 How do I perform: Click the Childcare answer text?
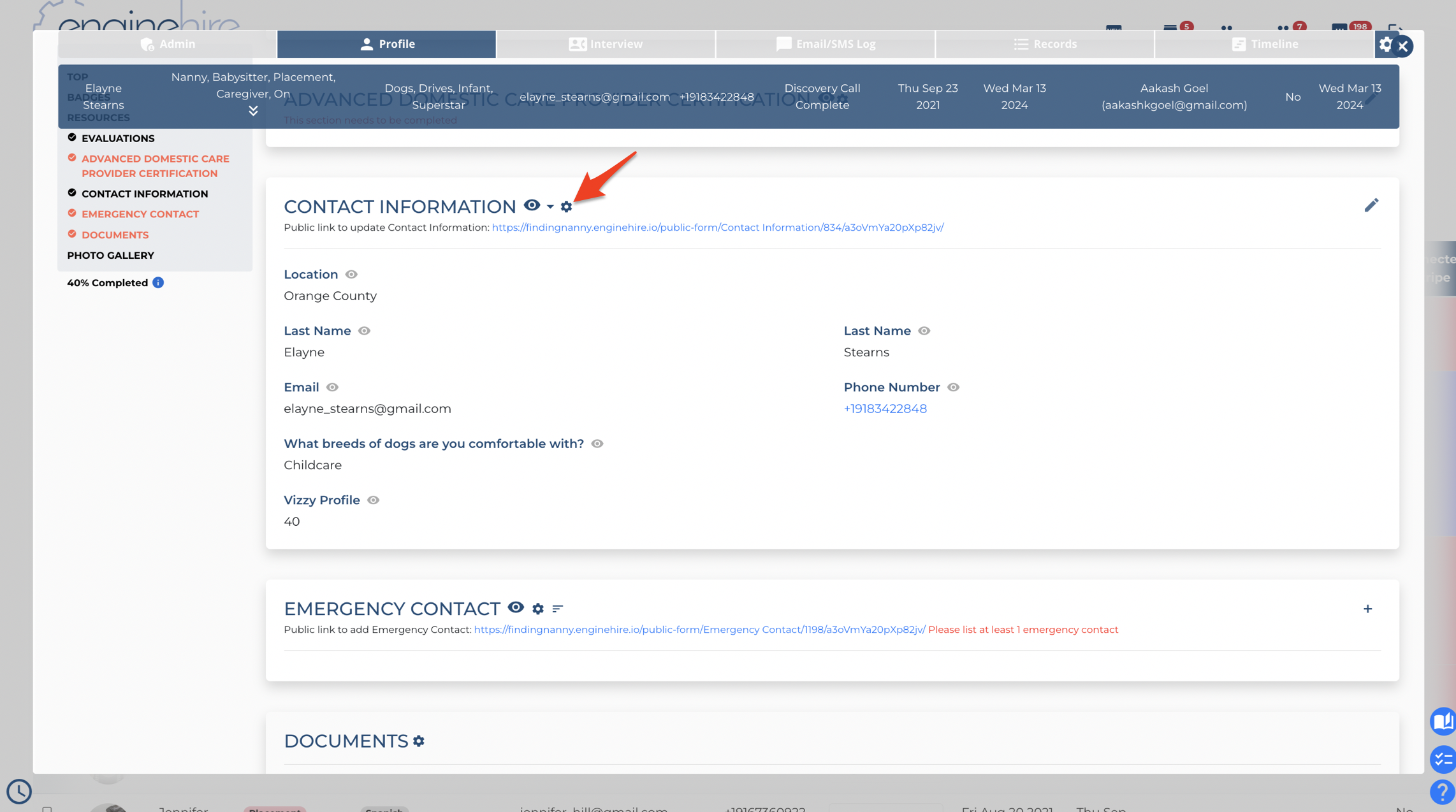pos(312,465)
